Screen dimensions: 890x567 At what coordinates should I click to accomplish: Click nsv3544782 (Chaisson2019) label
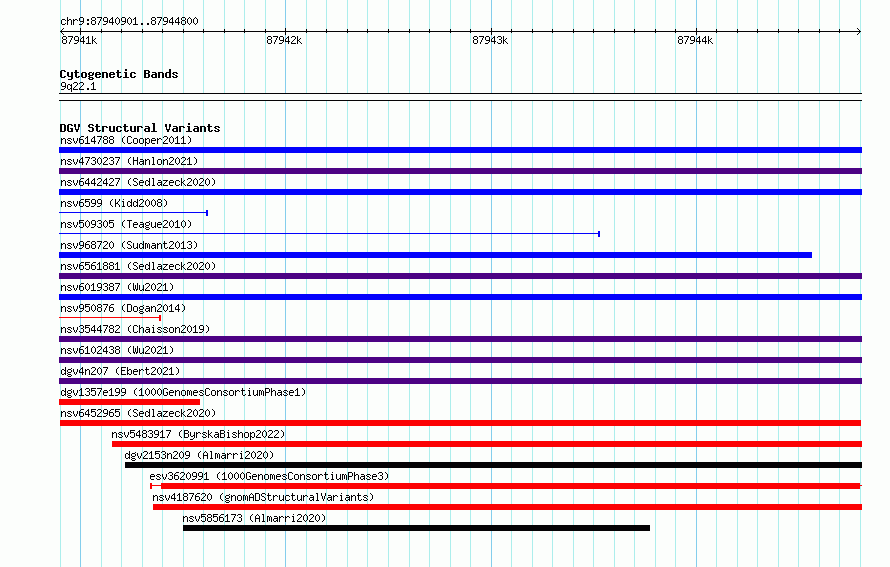pos(135,329)
